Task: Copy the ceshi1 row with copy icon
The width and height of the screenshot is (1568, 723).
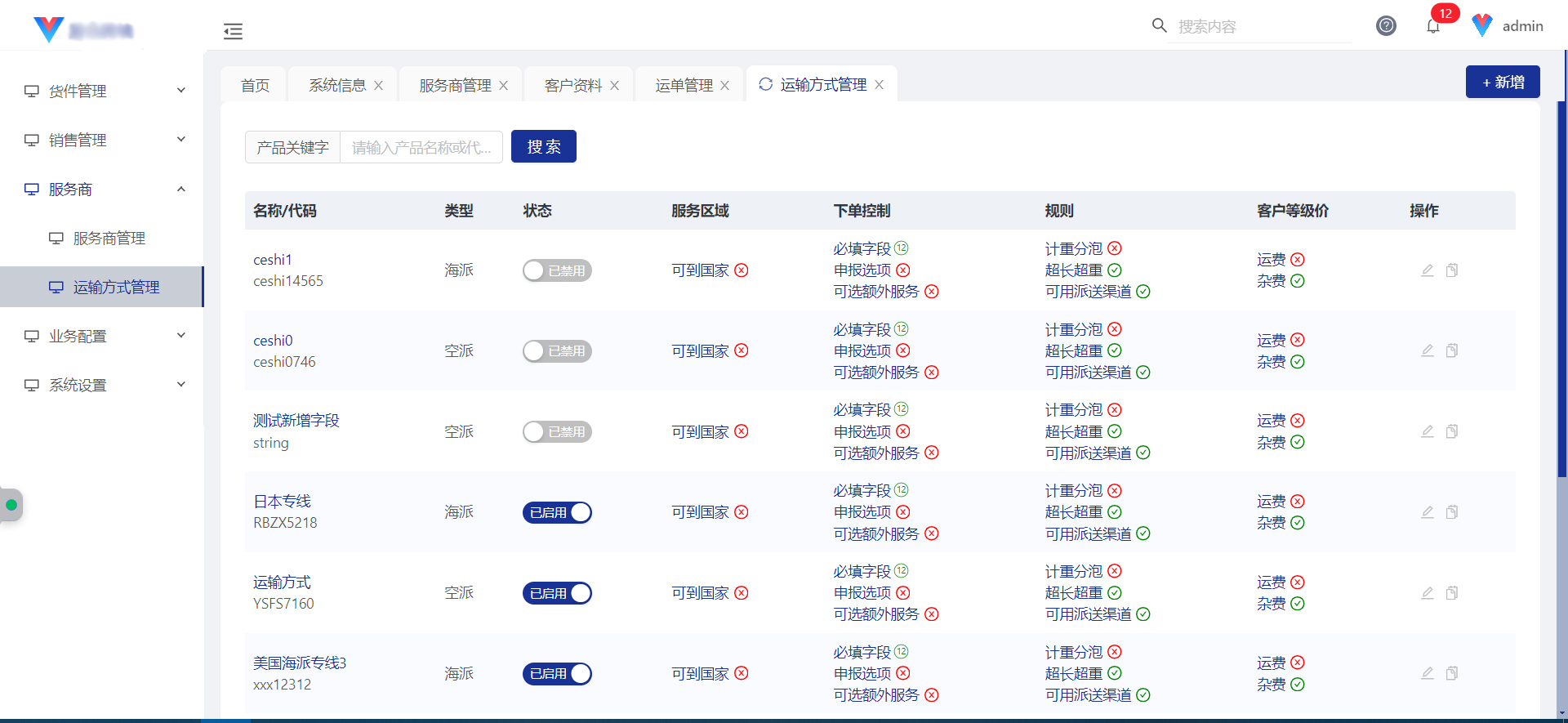Action: pyautogui.click(x=1452, y=270)
